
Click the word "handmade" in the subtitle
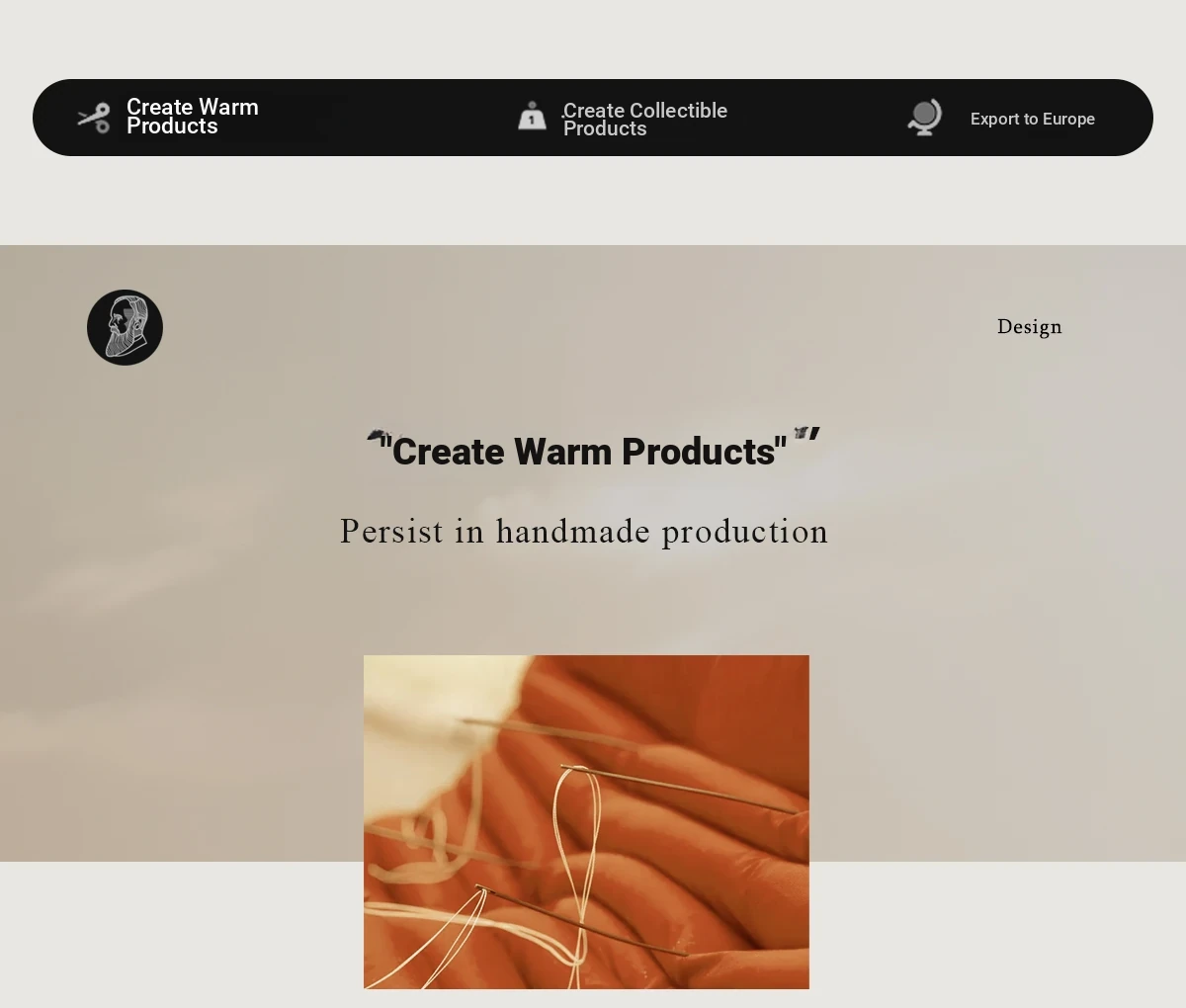pos(573,531)
